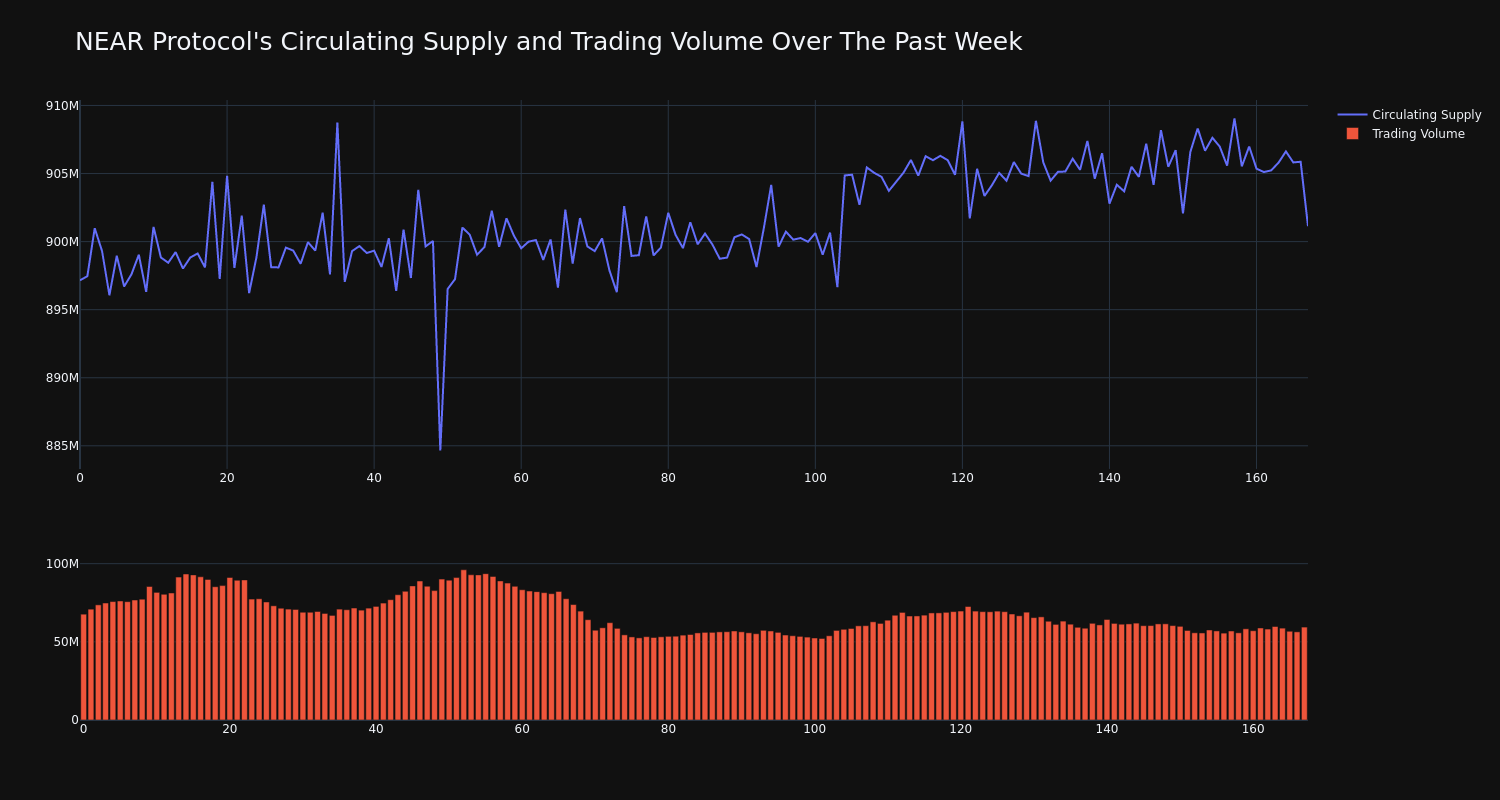Click the 910M supply axis label

(62, 106)
